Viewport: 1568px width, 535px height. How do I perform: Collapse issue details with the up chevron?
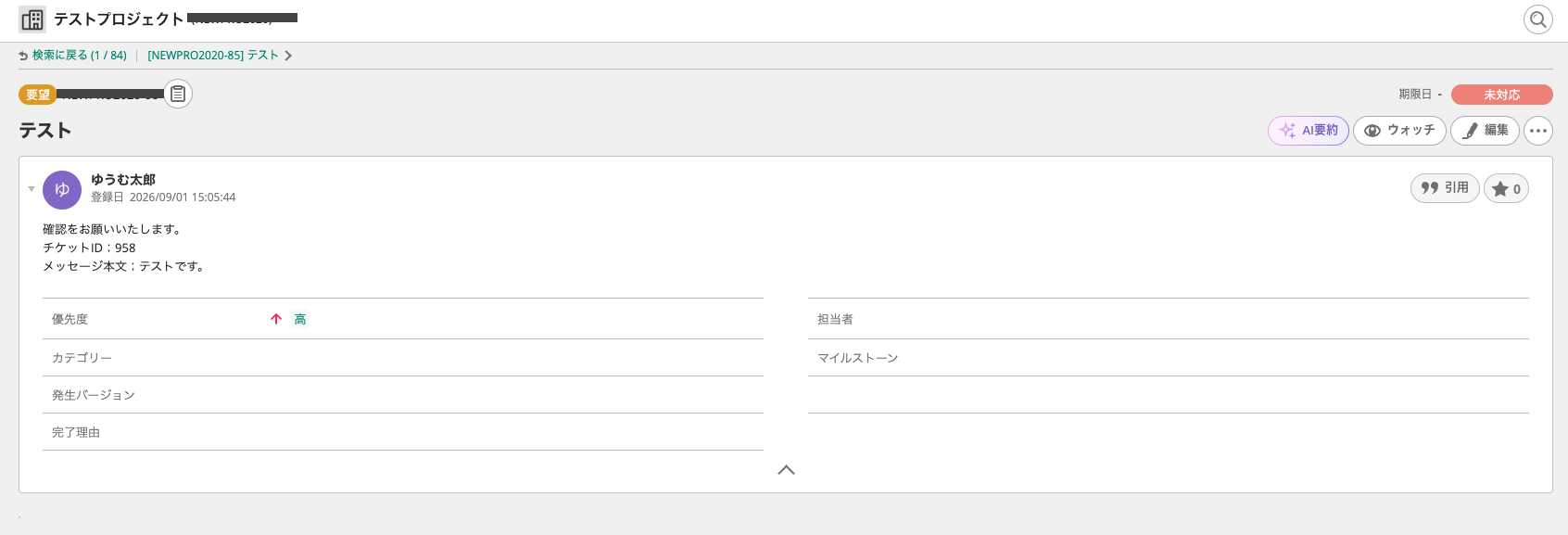(x=786, y=470)
